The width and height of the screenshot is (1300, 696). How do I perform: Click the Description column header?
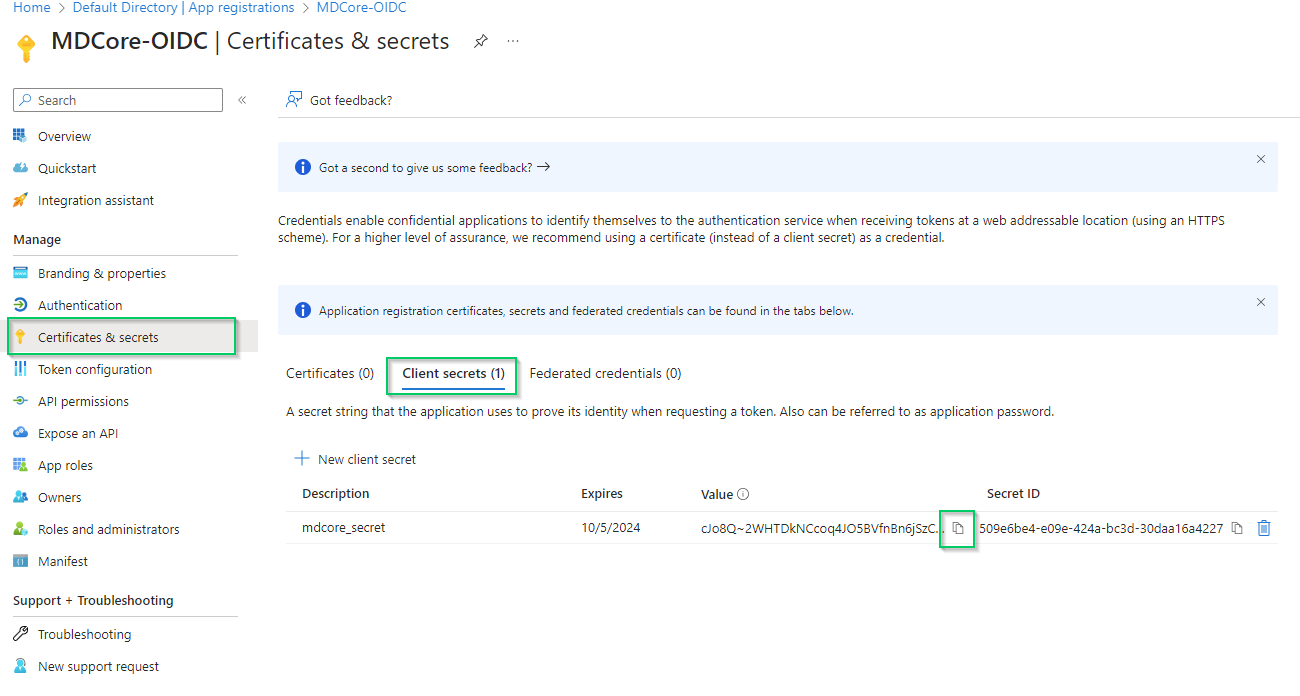pos(336,493)
